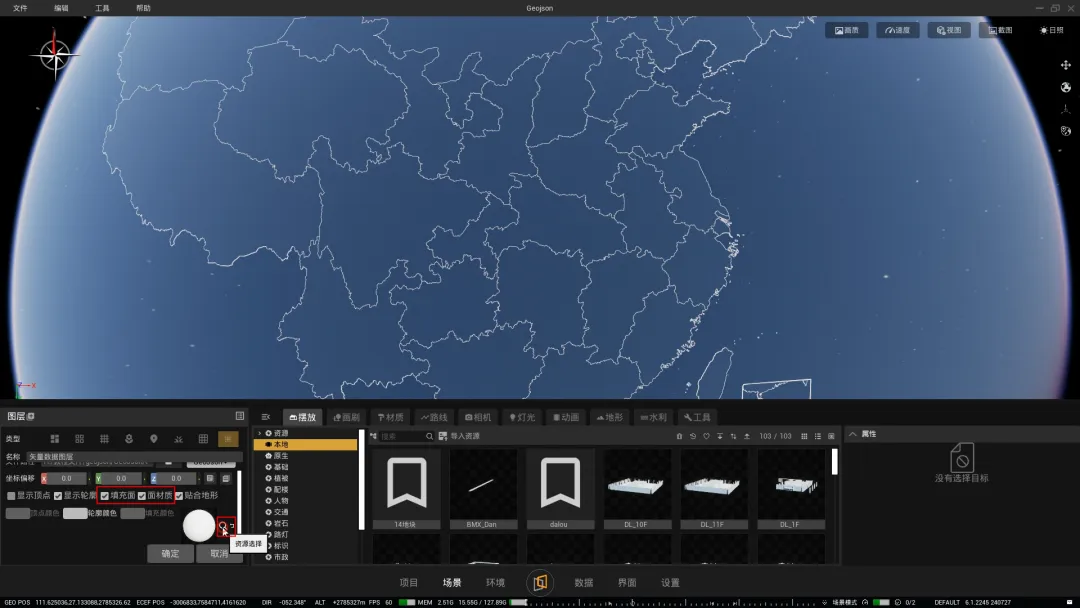1080x608 pixels.
Task: Select the first layer type icon in 类型 row
Action: [x=54, y=439]
